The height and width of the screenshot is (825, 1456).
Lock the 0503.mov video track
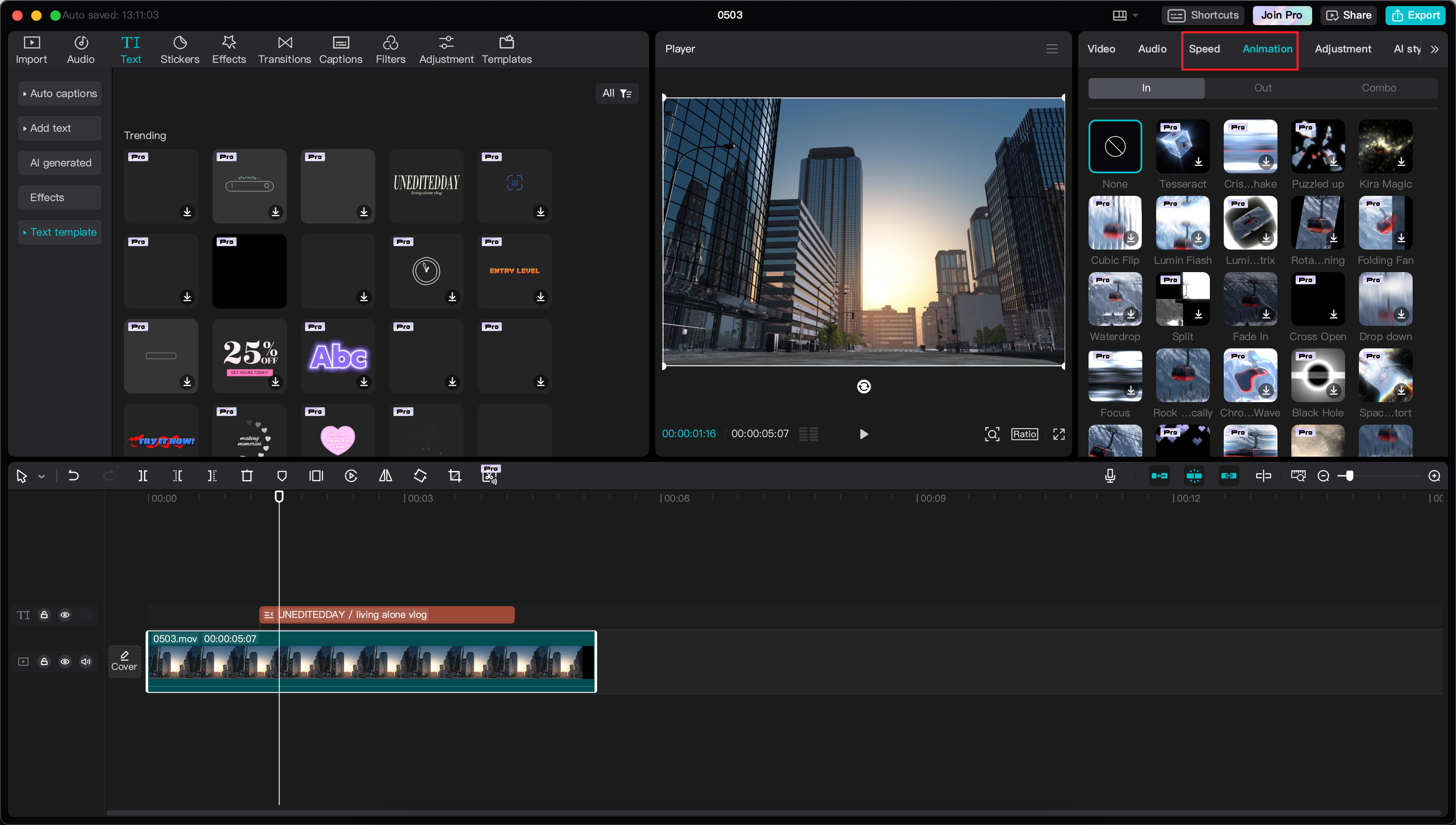click(x=44, y=661)
